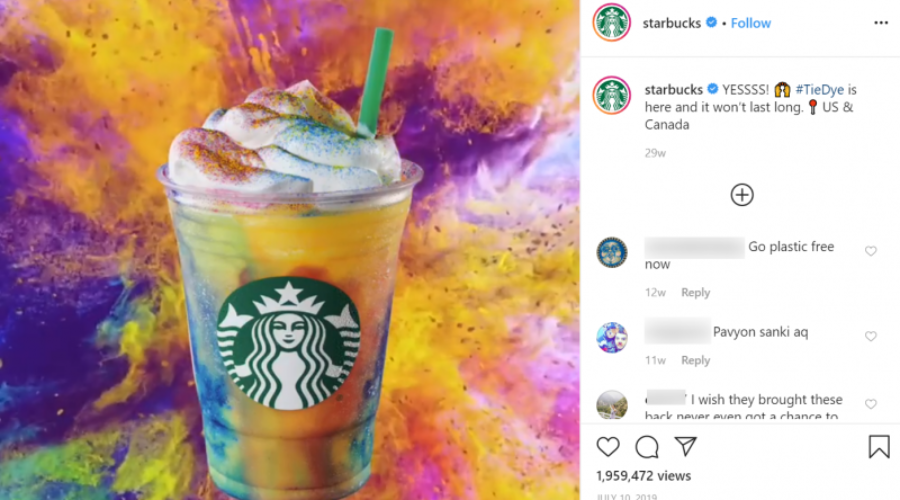Click starbucks avatar beside the caption
The height and width of the screenshot is (500, 900).
(x=612, y=95)
